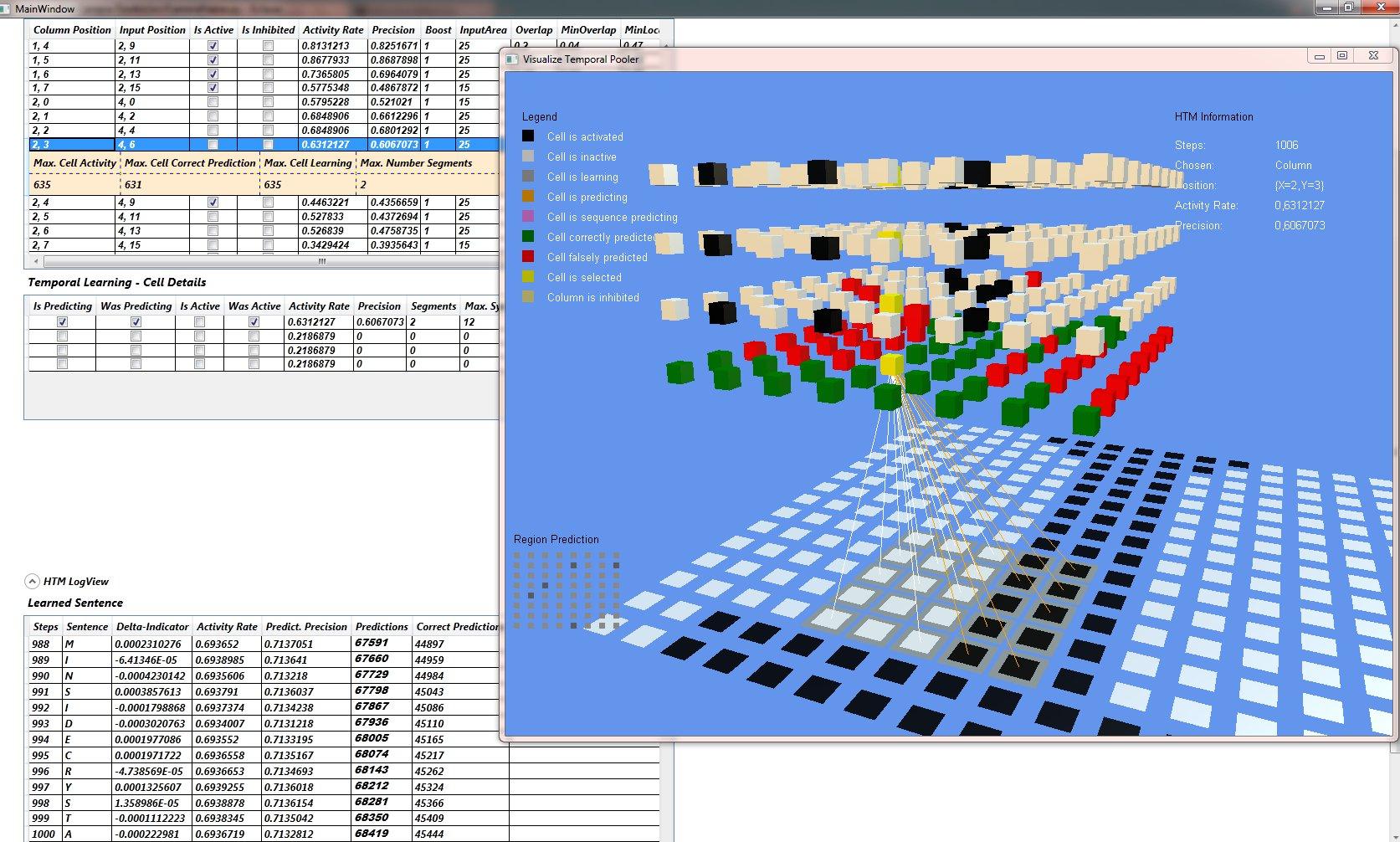This screenshot has height=842, width=1400.
Task: Minimize the Visualize Temporal Pooler window
Action: (1319, 56)
